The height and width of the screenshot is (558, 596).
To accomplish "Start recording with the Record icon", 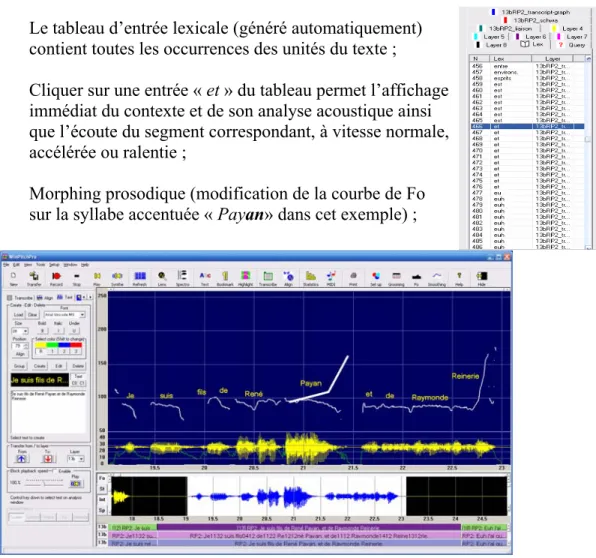I will pyautogui.click(x=56, y=278).
